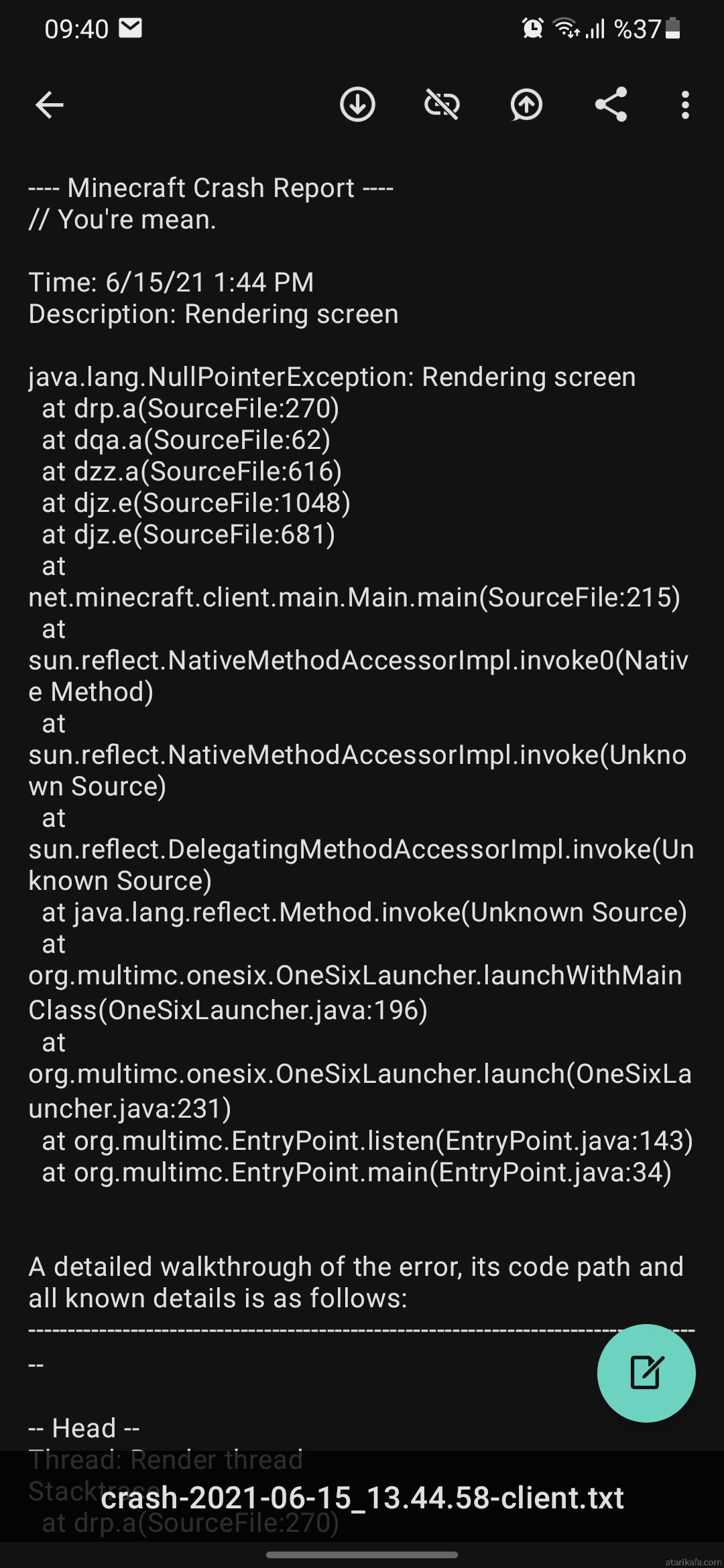Download the crash report file
This screenshot has width=724, height=1568.
click(x=357, y=105)
